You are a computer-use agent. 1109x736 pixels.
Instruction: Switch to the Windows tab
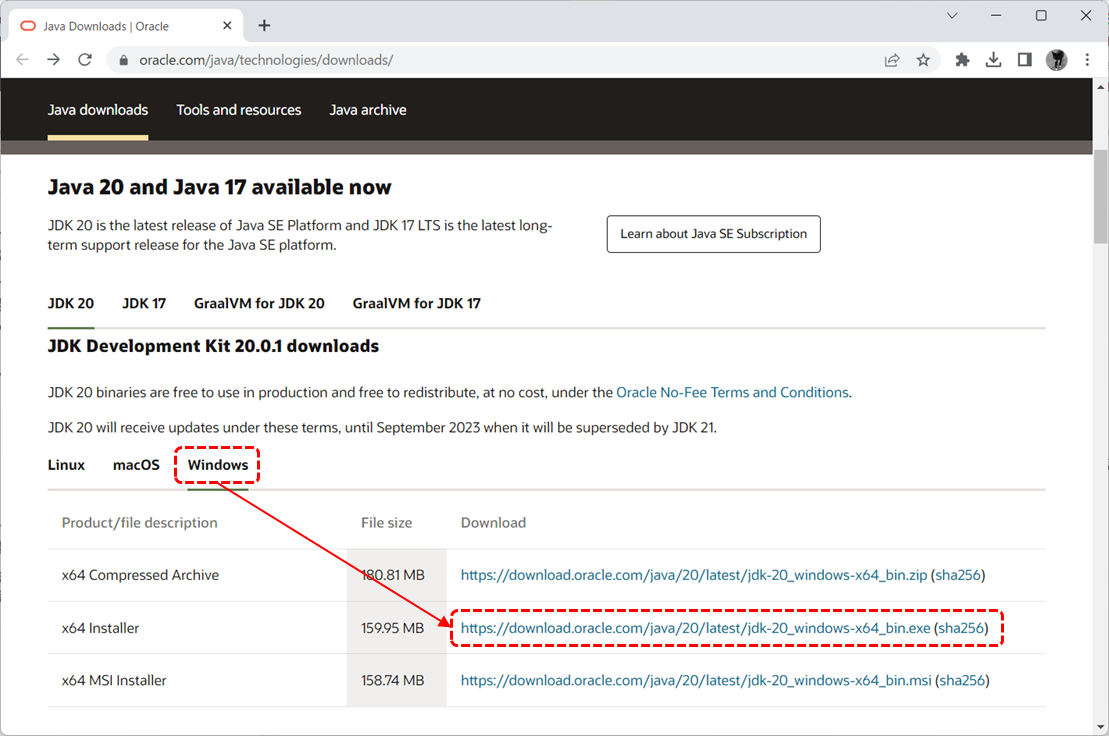[218, 465]
